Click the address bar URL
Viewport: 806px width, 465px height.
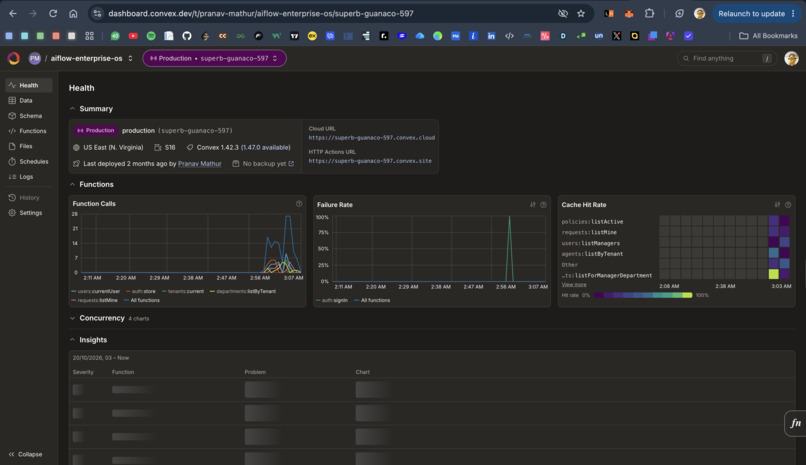coord(261,14)
